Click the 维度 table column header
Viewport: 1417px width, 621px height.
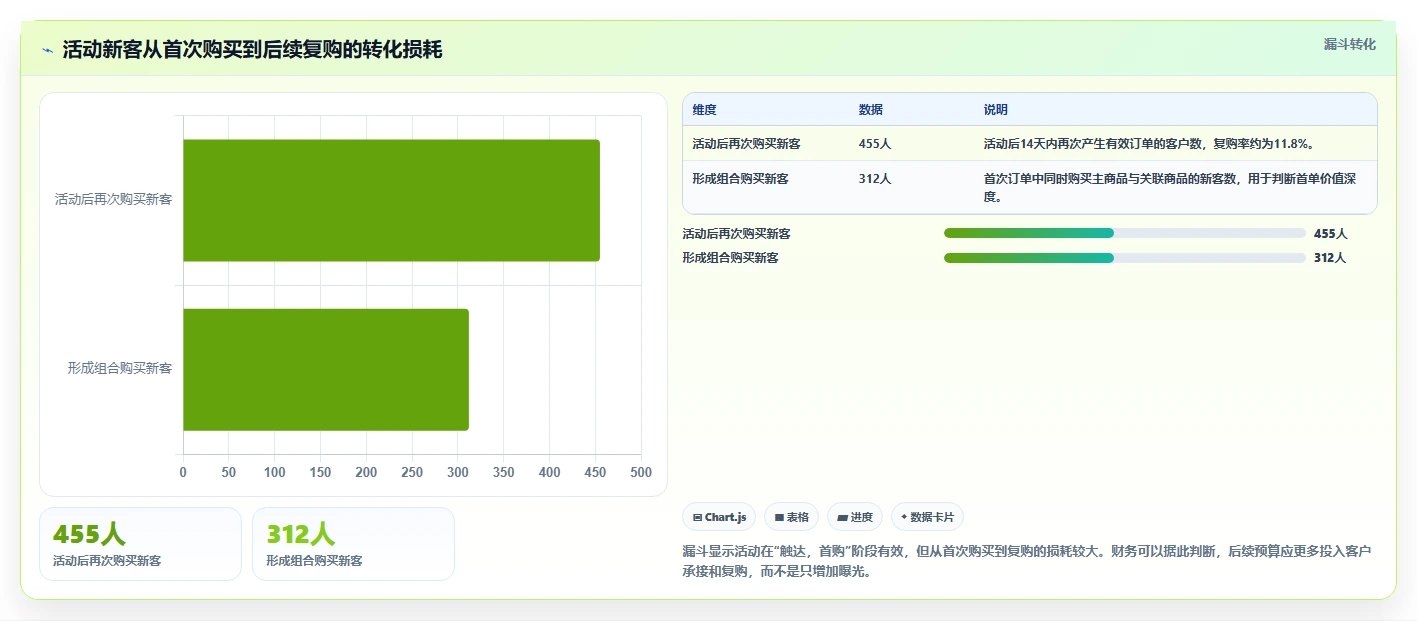(704, 110)
